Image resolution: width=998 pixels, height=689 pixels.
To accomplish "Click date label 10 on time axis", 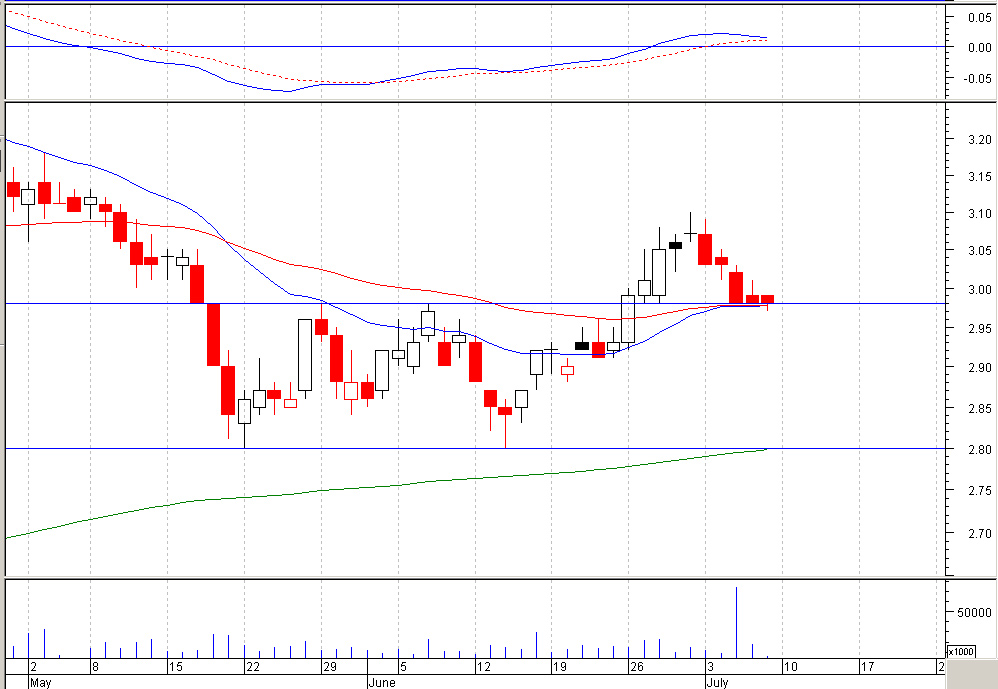I will [791, 667].
